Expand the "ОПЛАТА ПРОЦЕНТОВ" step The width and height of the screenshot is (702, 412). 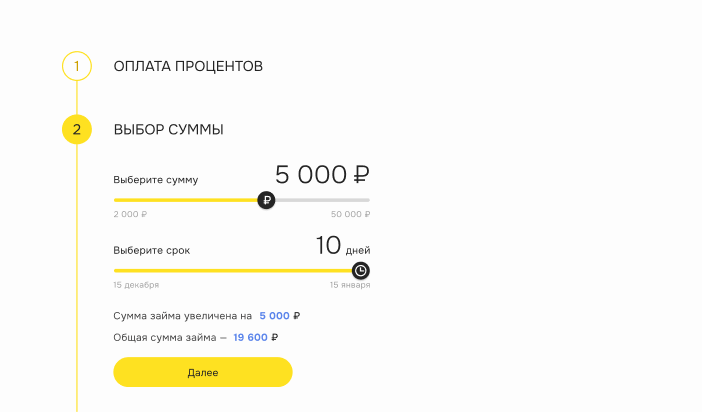[x=188, y=67]
